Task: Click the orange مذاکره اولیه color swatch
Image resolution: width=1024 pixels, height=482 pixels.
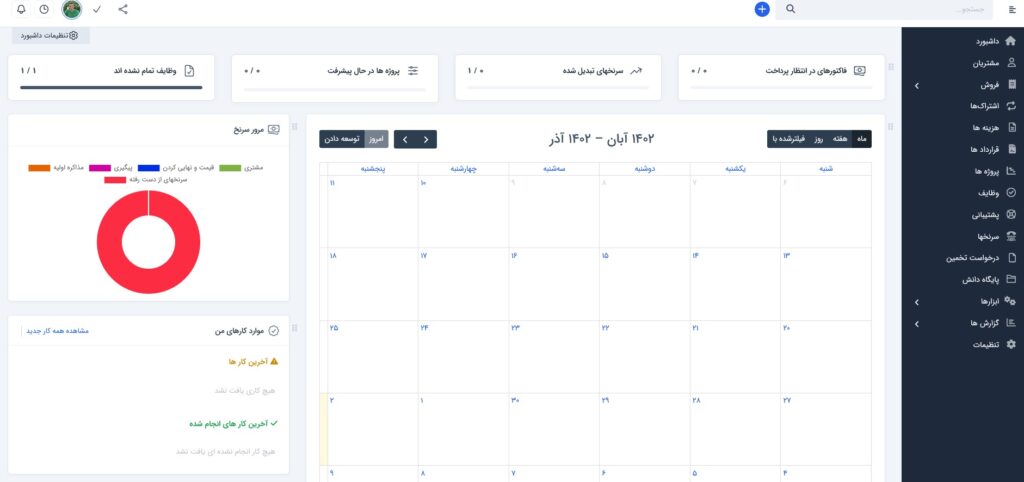Action: tap(39, 167)
